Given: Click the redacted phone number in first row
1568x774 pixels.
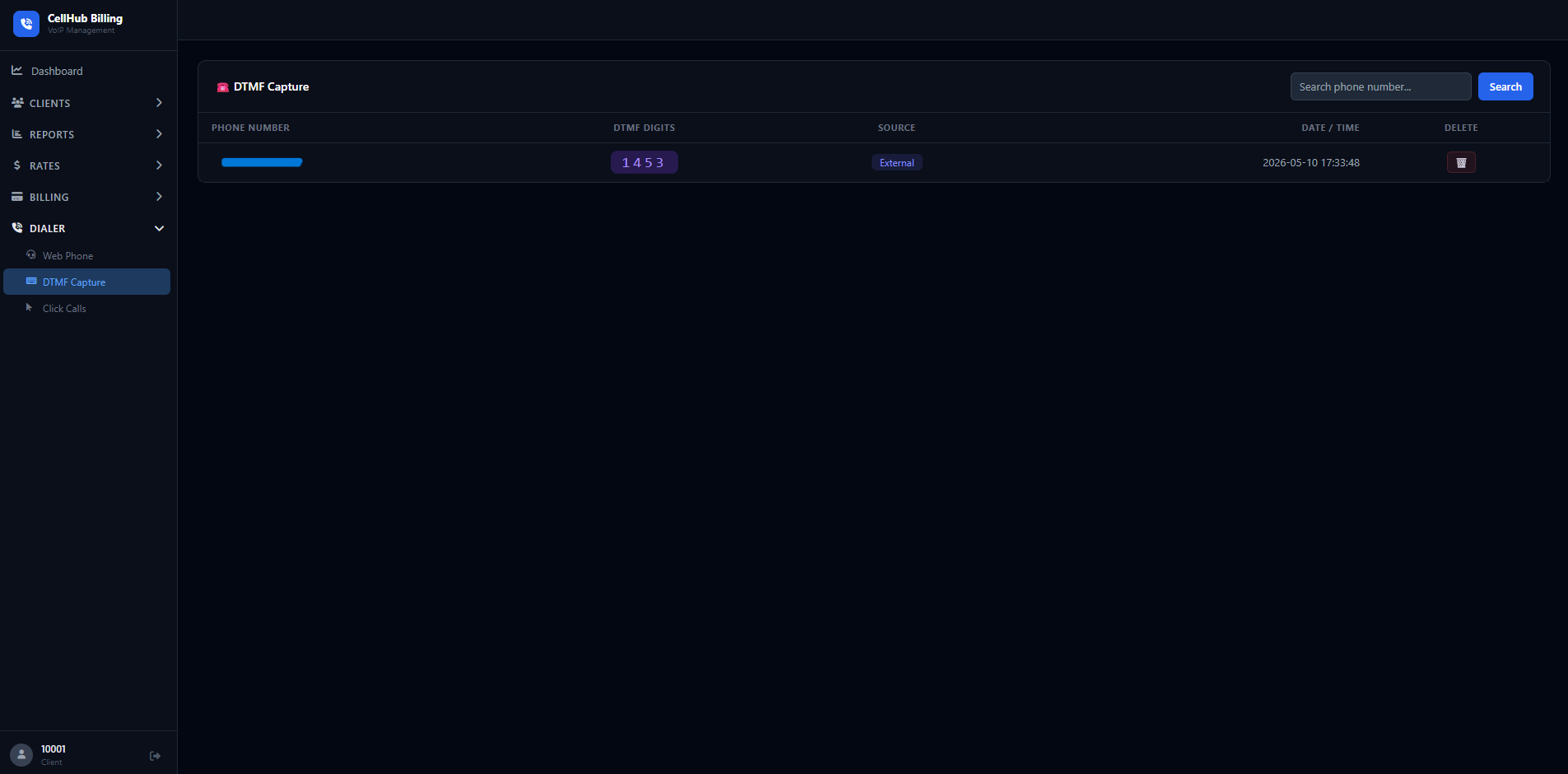Looking at the screenshot, I should [x=262, y=162].
